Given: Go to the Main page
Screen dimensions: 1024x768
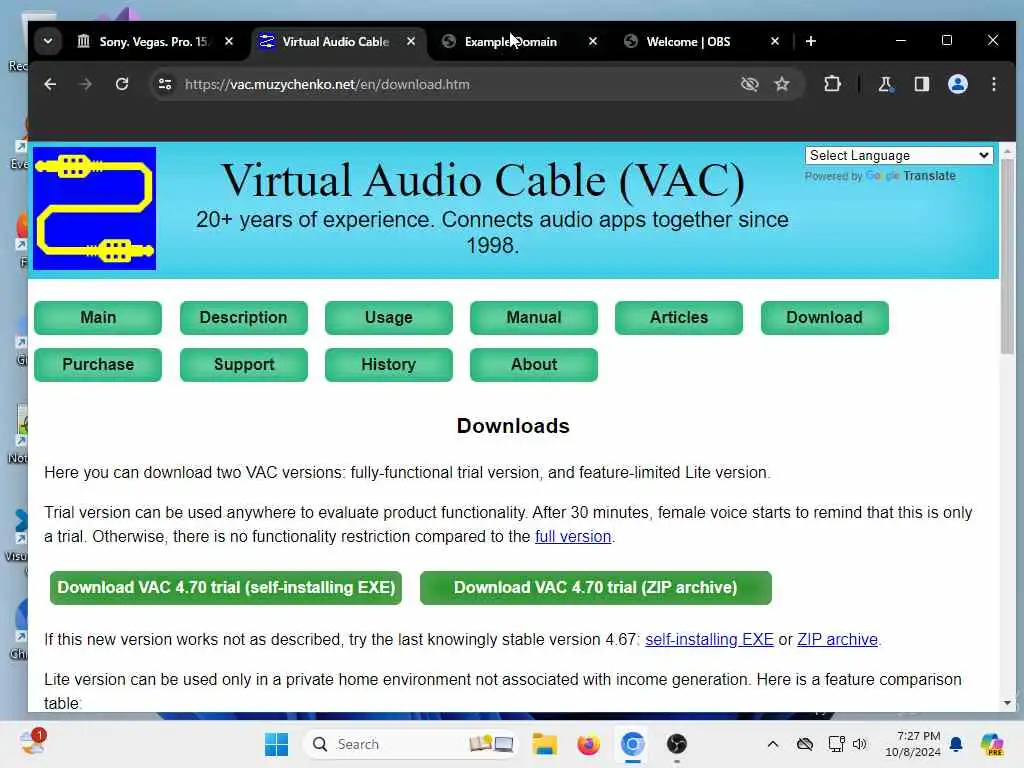Looking at the screenshot, I should coord(98,317).
